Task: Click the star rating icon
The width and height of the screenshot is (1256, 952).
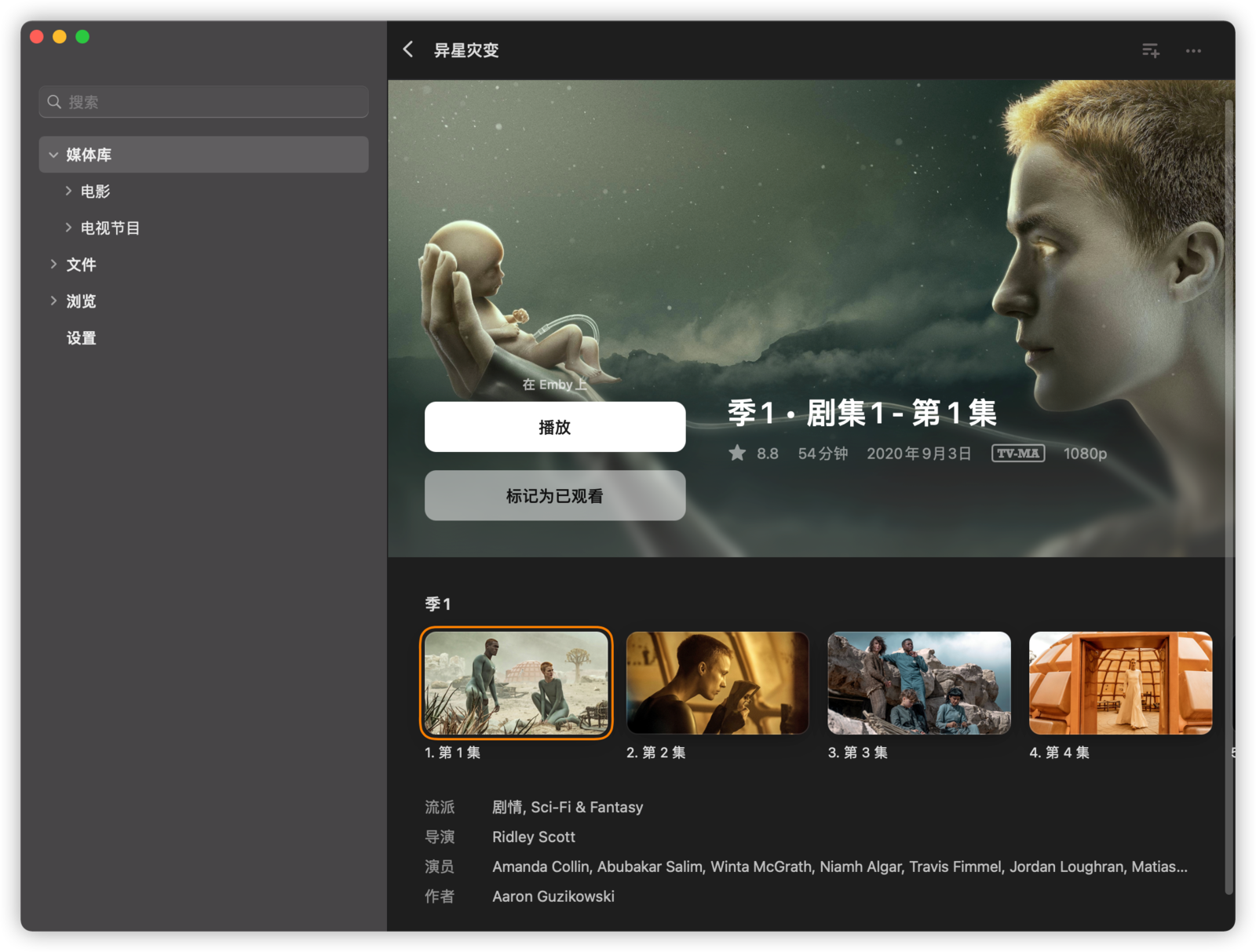Action: coord(737,453)
